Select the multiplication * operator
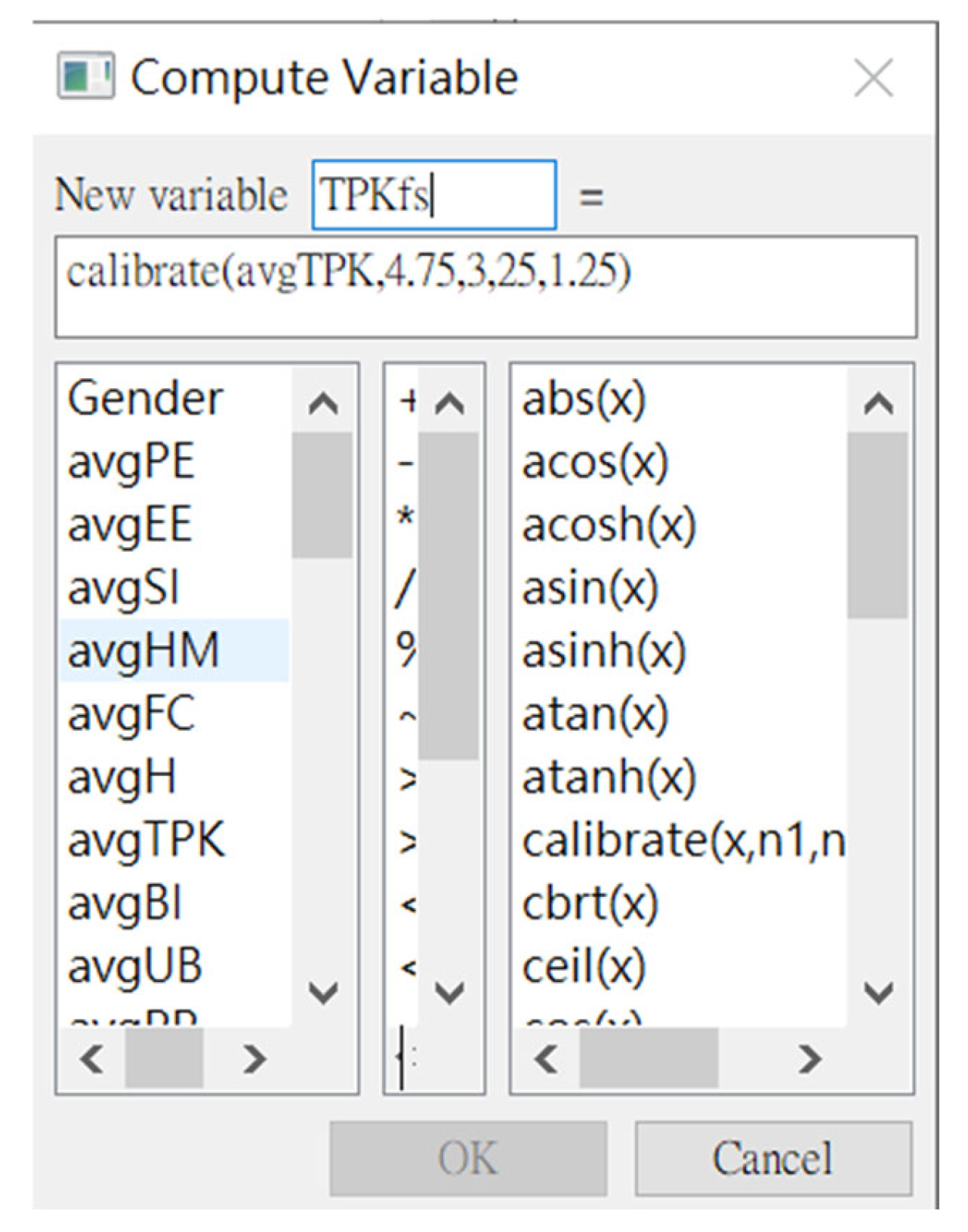 405,519
